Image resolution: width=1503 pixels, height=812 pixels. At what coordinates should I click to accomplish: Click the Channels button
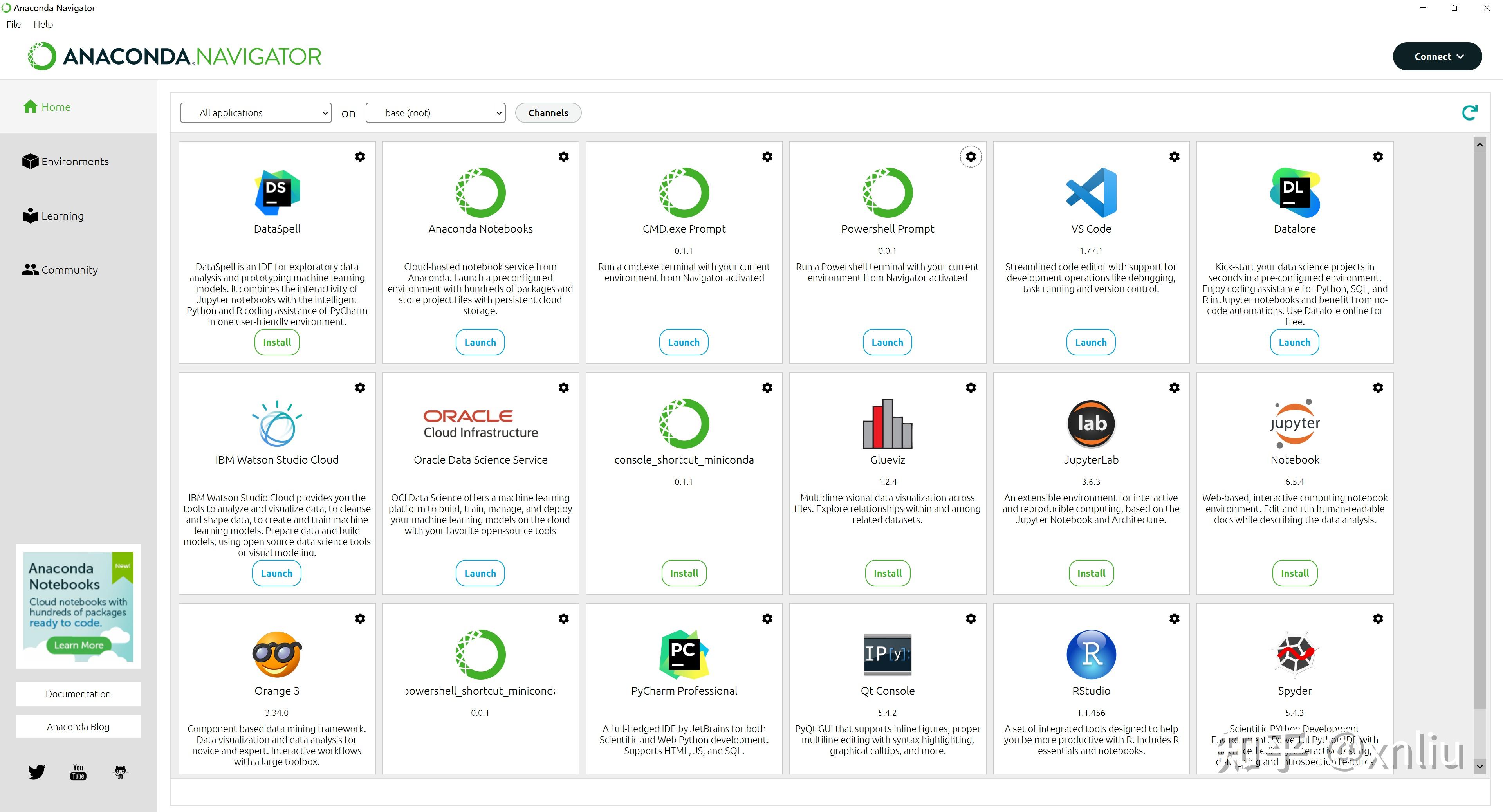pyautogui.click(x=548, y=113)
